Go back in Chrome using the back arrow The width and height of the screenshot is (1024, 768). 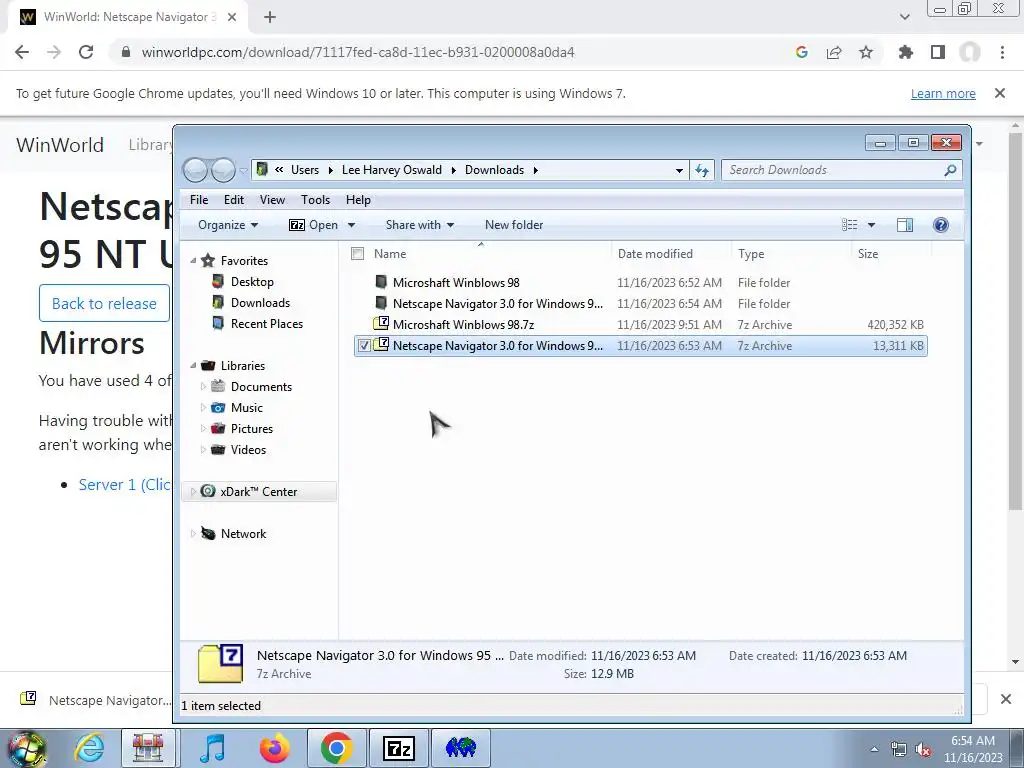point(22,52)
